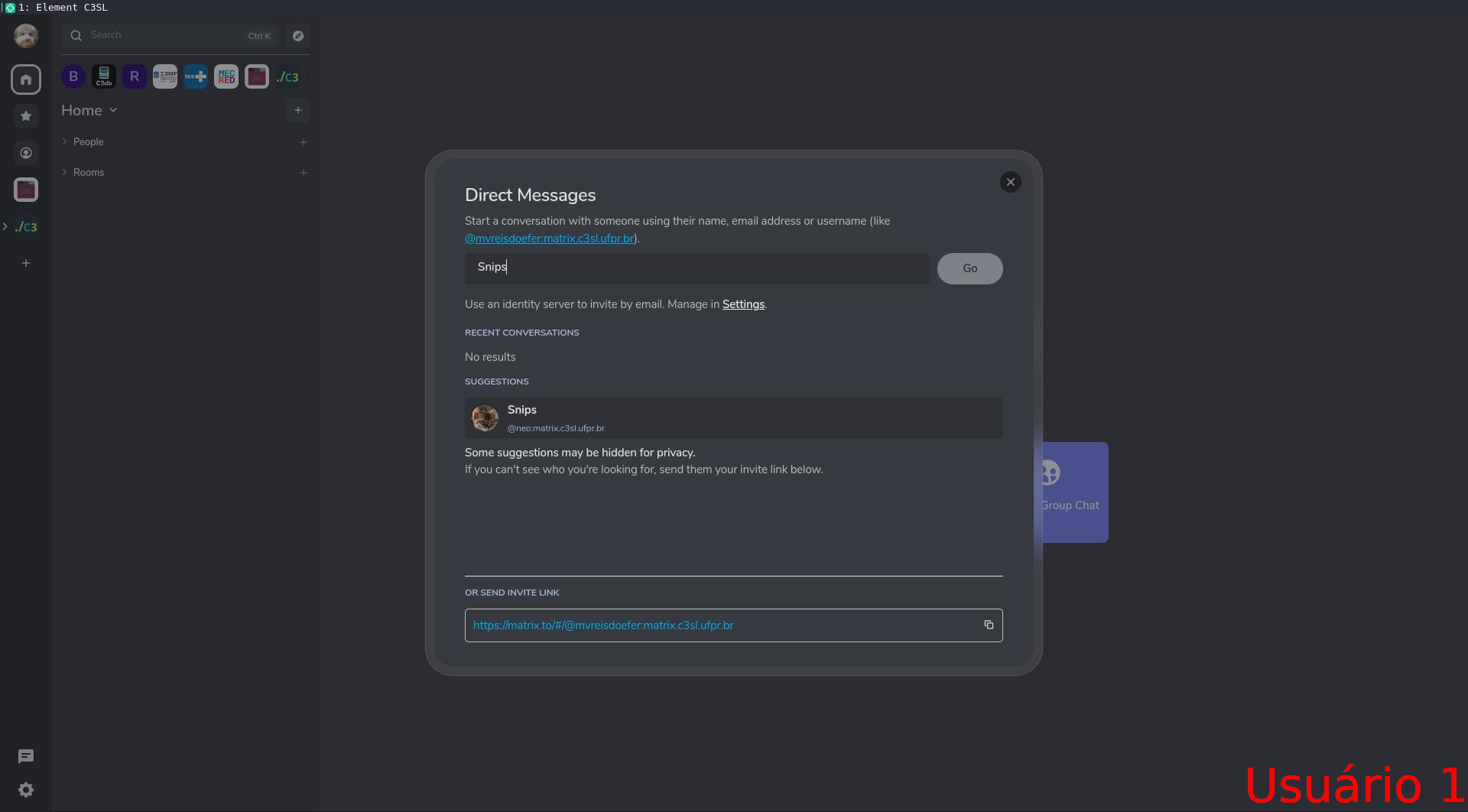This screenshot has width=1468, height=812.
Task: Open the Home space icon
Action: [26, 80]
